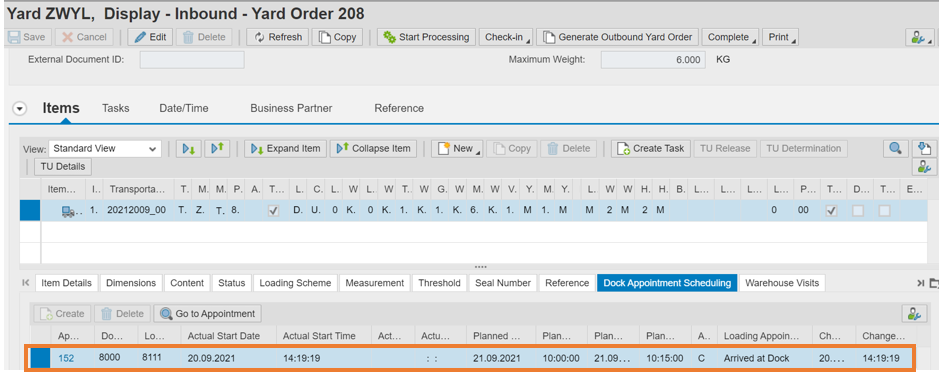
Task: Click External Document ID field
Action: click(192, 60)
